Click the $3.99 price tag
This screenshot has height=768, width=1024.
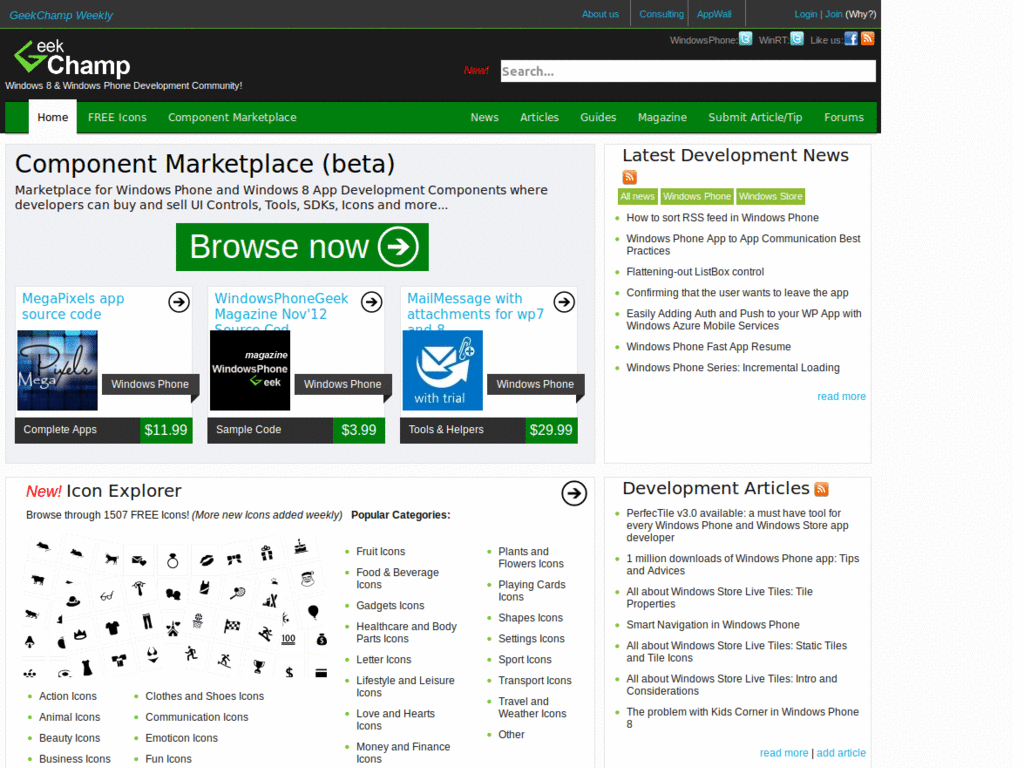pos(359,430)
